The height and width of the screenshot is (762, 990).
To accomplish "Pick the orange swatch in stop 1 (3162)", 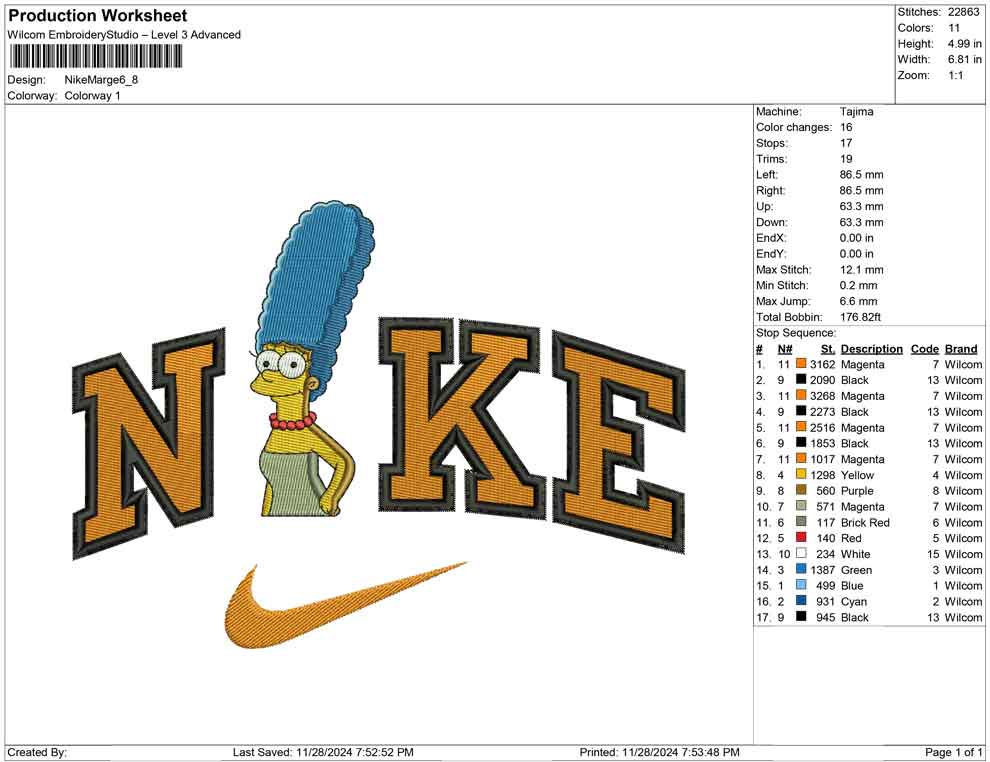I will 801,364.
